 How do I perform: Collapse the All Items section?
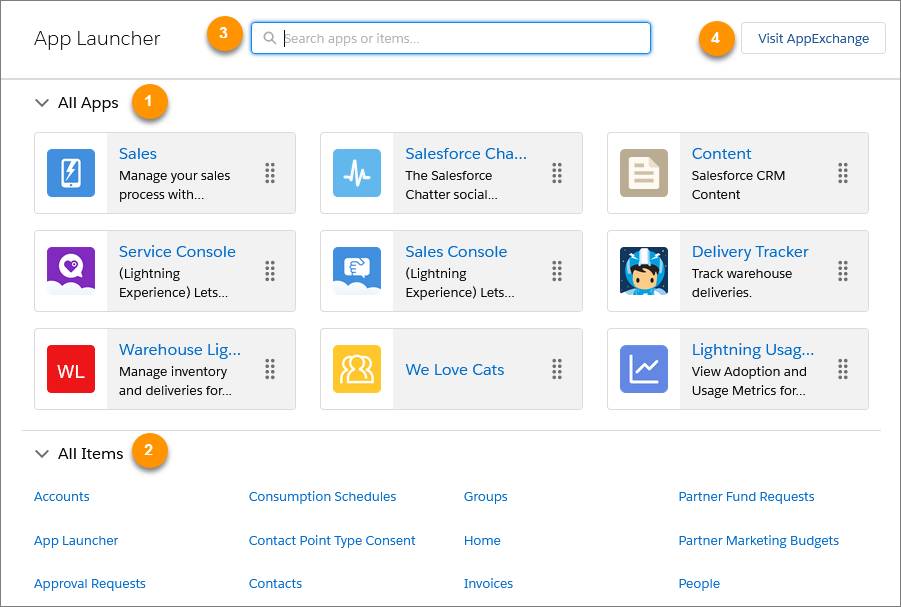(x=41, y=454)
